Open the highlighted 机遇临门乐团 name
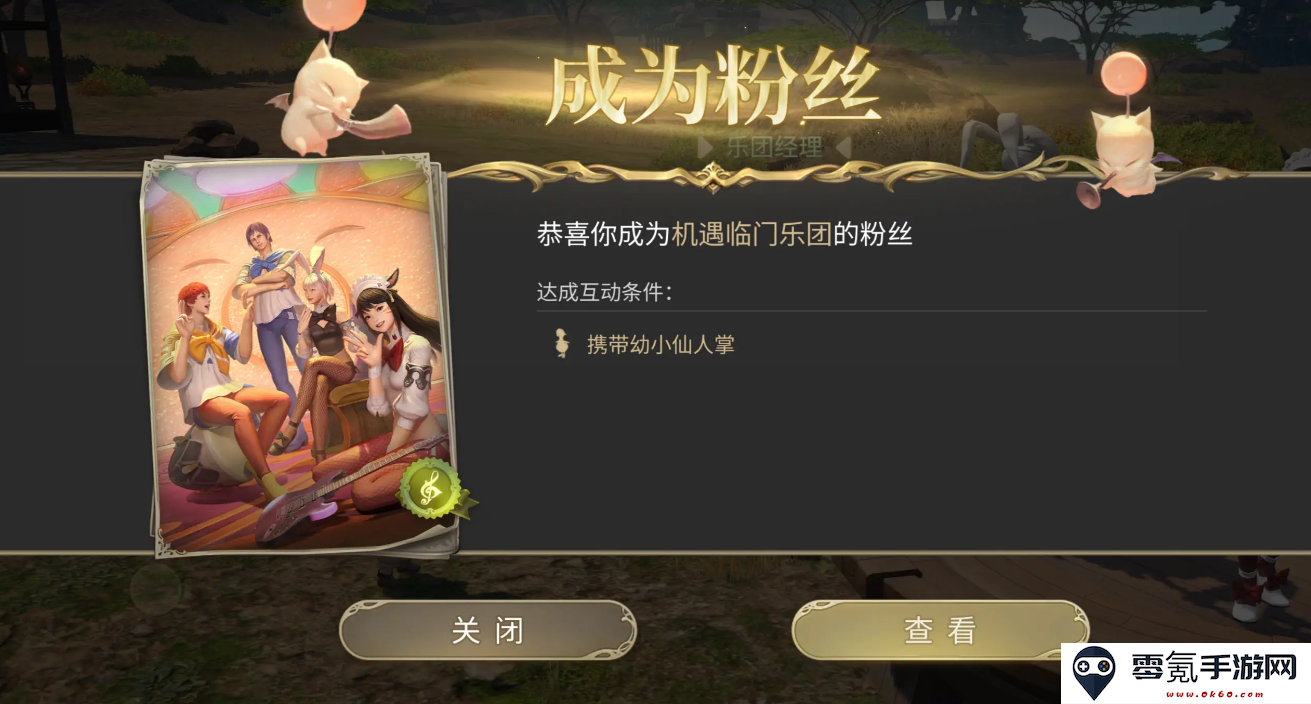Viewport: 1311px width, 704px height. 752,235
